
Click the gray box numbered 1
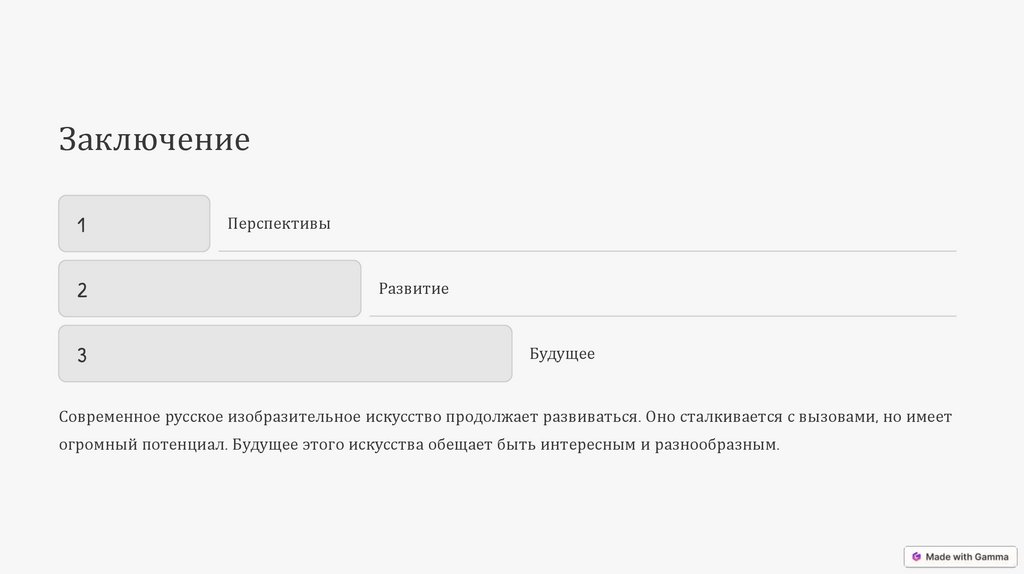[134, 224]
